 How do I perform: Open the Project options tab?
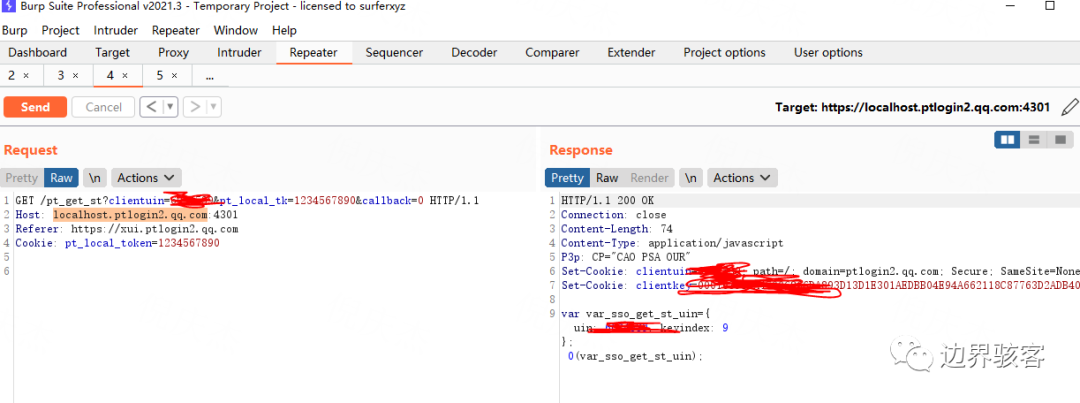click(x=725, y=52)
